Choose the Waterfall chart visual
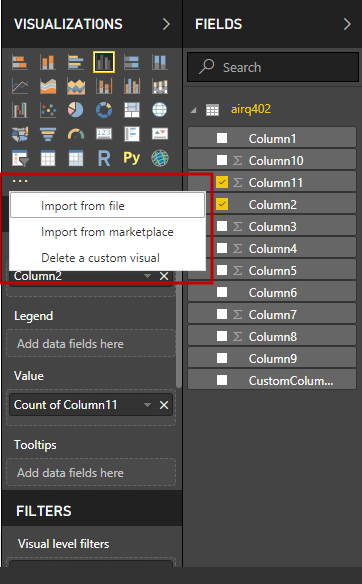The height and width of the screenshot is (584, 362). pos(20,110)
